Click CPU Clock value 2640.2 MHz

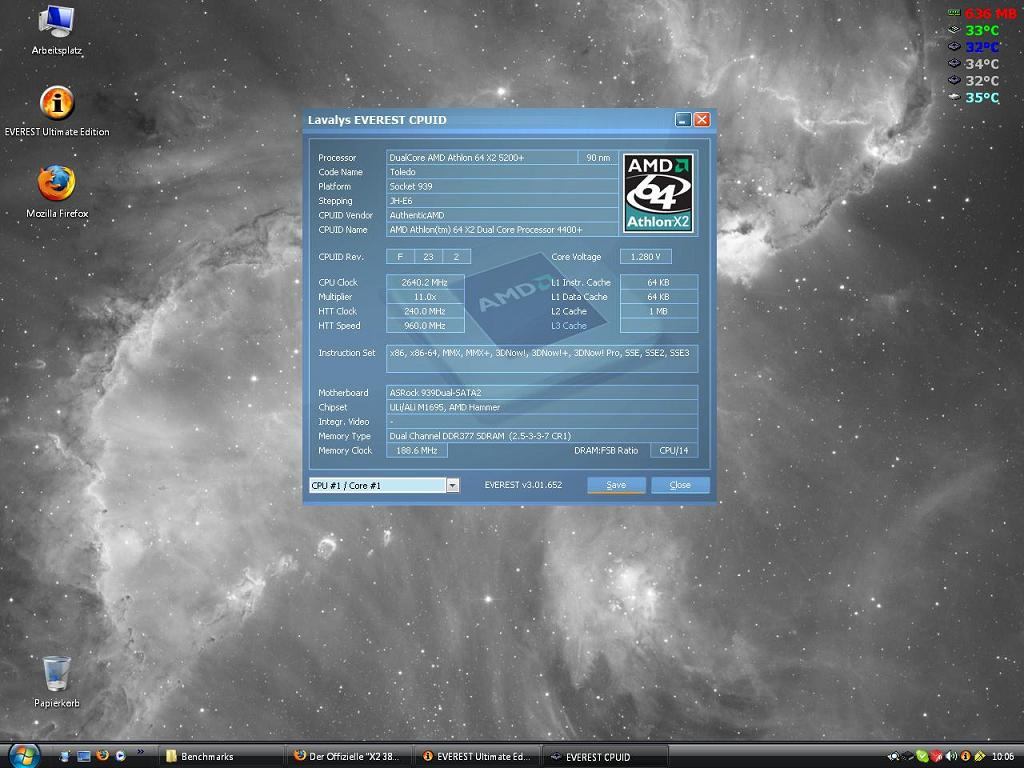click(425, 282)
